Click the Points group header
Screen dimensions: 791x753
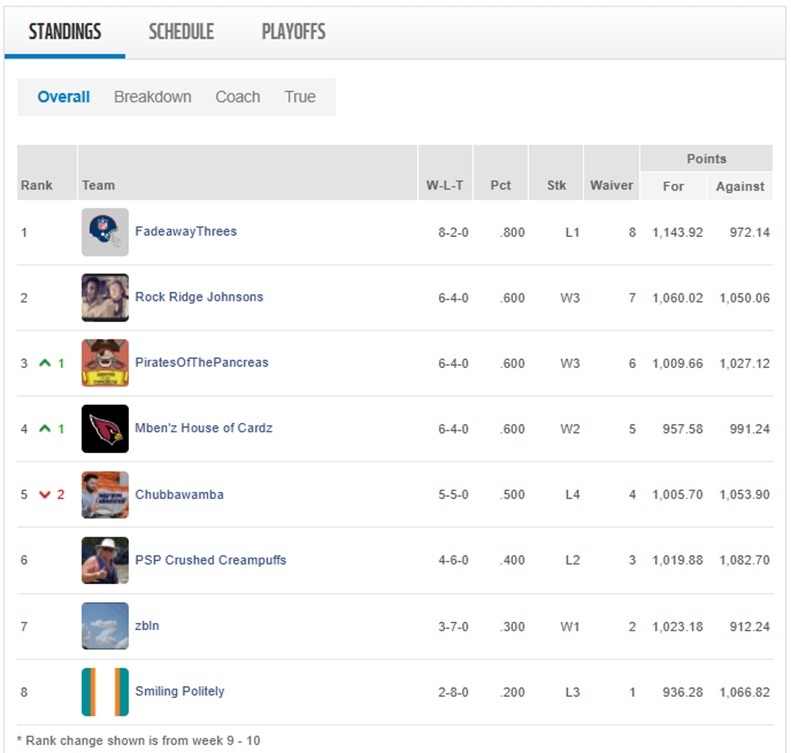point(706,159)
